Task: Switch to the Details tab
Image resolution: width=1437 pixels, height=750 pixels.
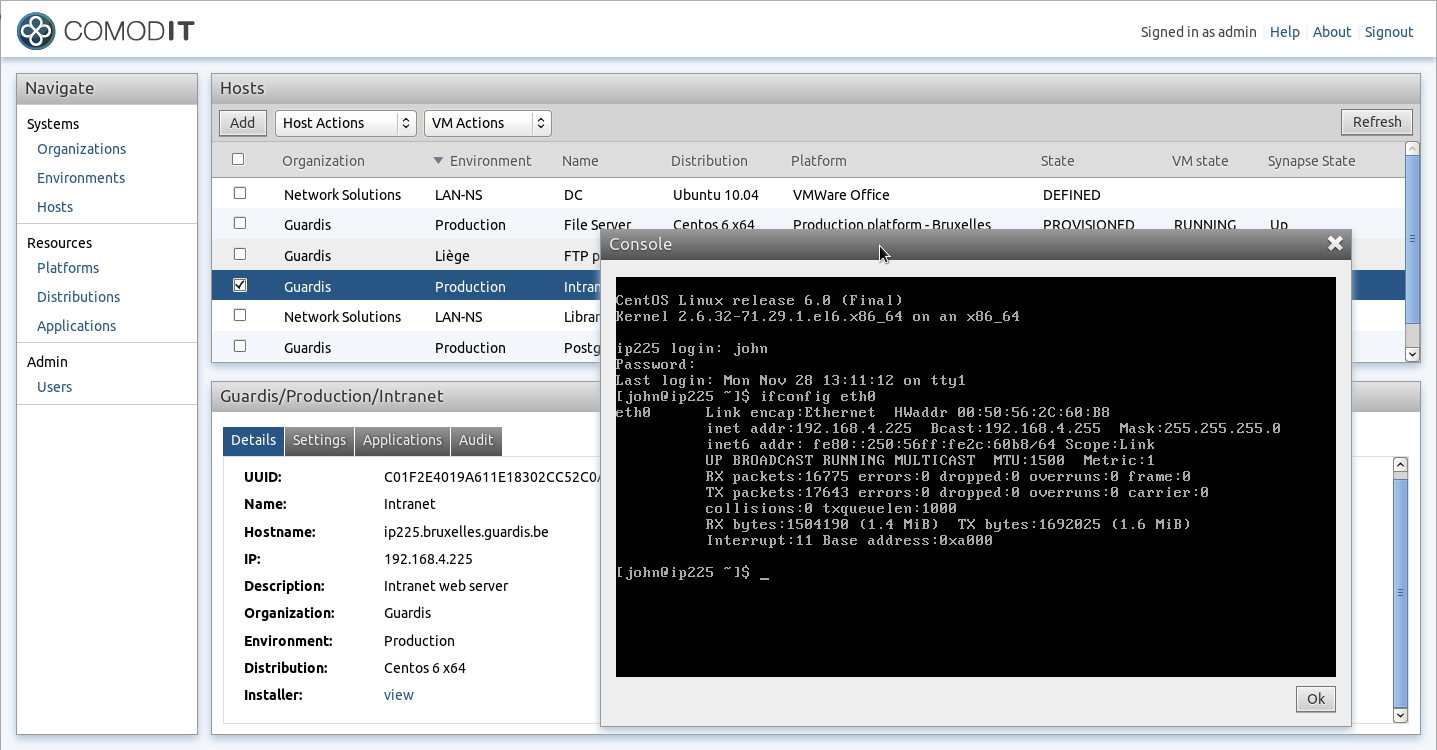Action: click(253, 441)
